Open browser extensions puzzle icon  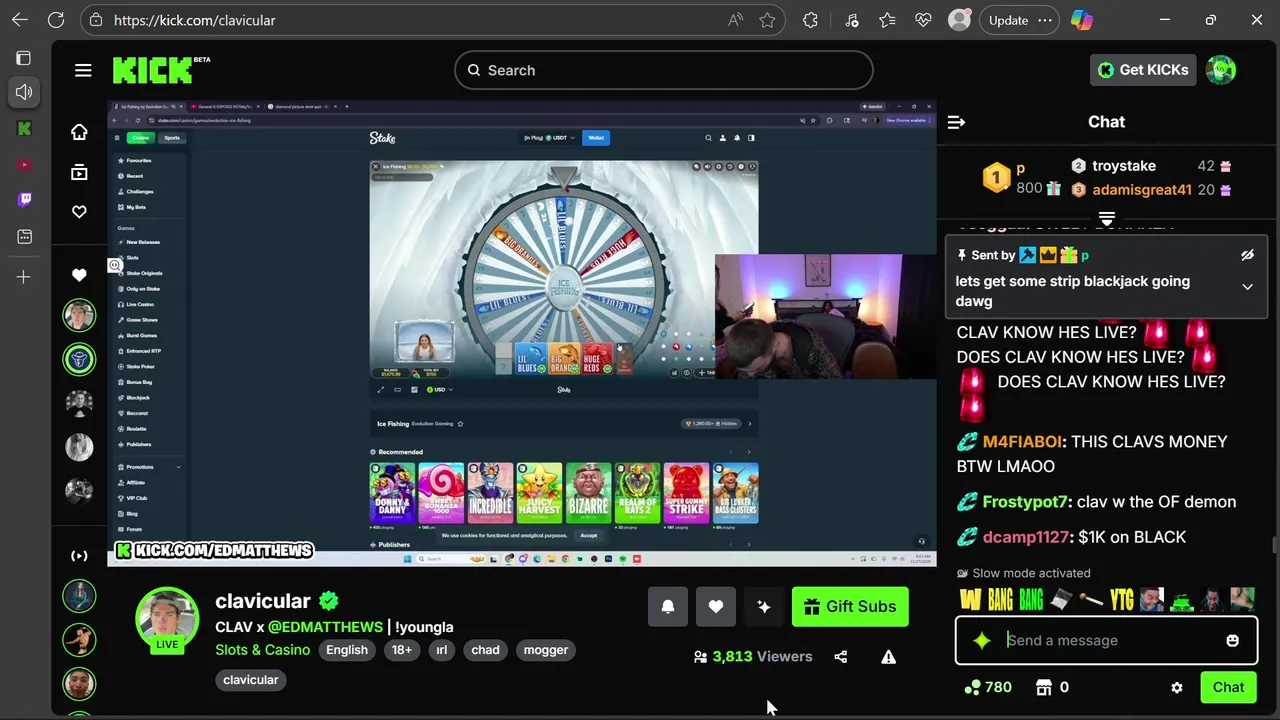[810, 20]
